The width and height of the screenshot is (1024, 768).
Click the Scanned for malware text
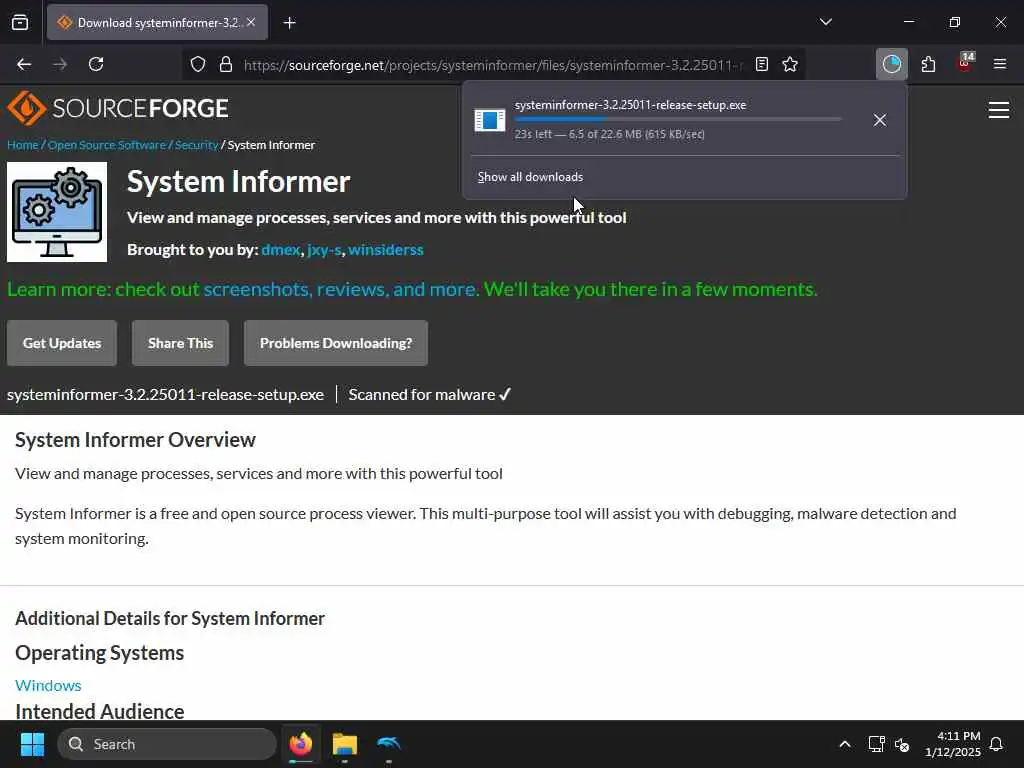click(x=429, y=394)
